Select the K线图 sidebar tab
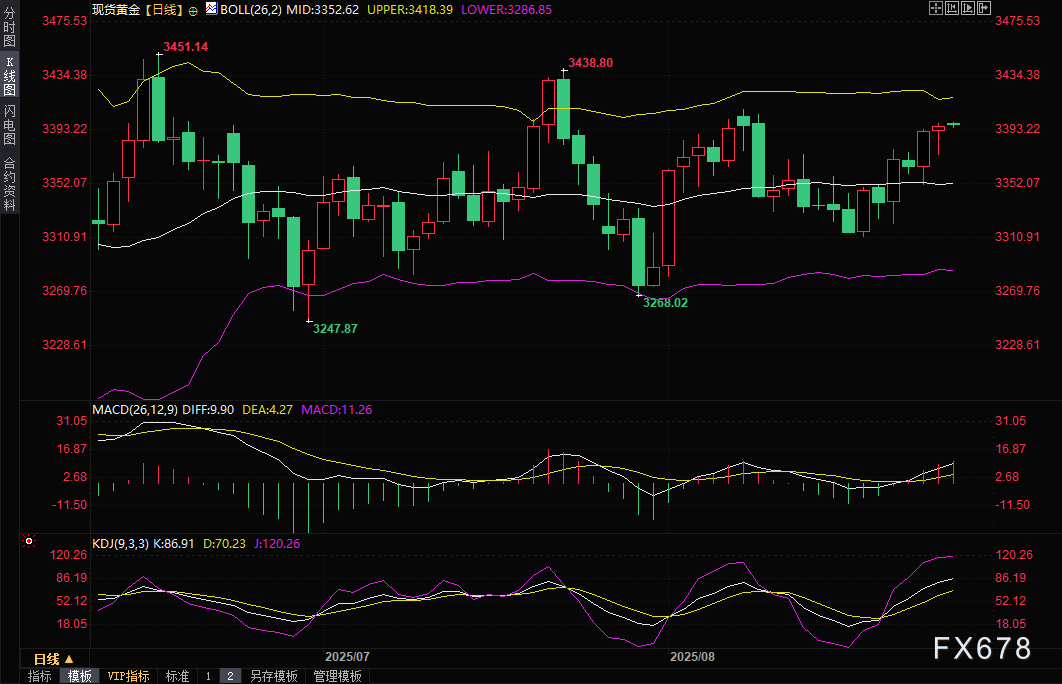Viewport: 1062px width, 684px height. [x=9, y=75]
